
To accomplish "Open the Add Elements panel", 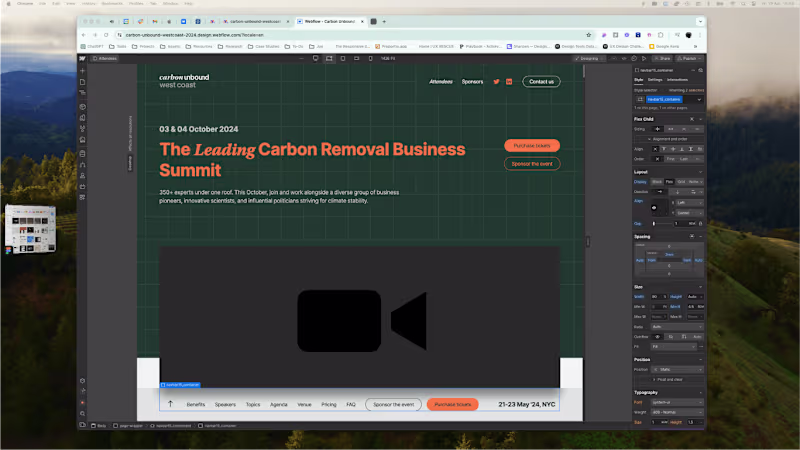I will click(x=83, y=72).
